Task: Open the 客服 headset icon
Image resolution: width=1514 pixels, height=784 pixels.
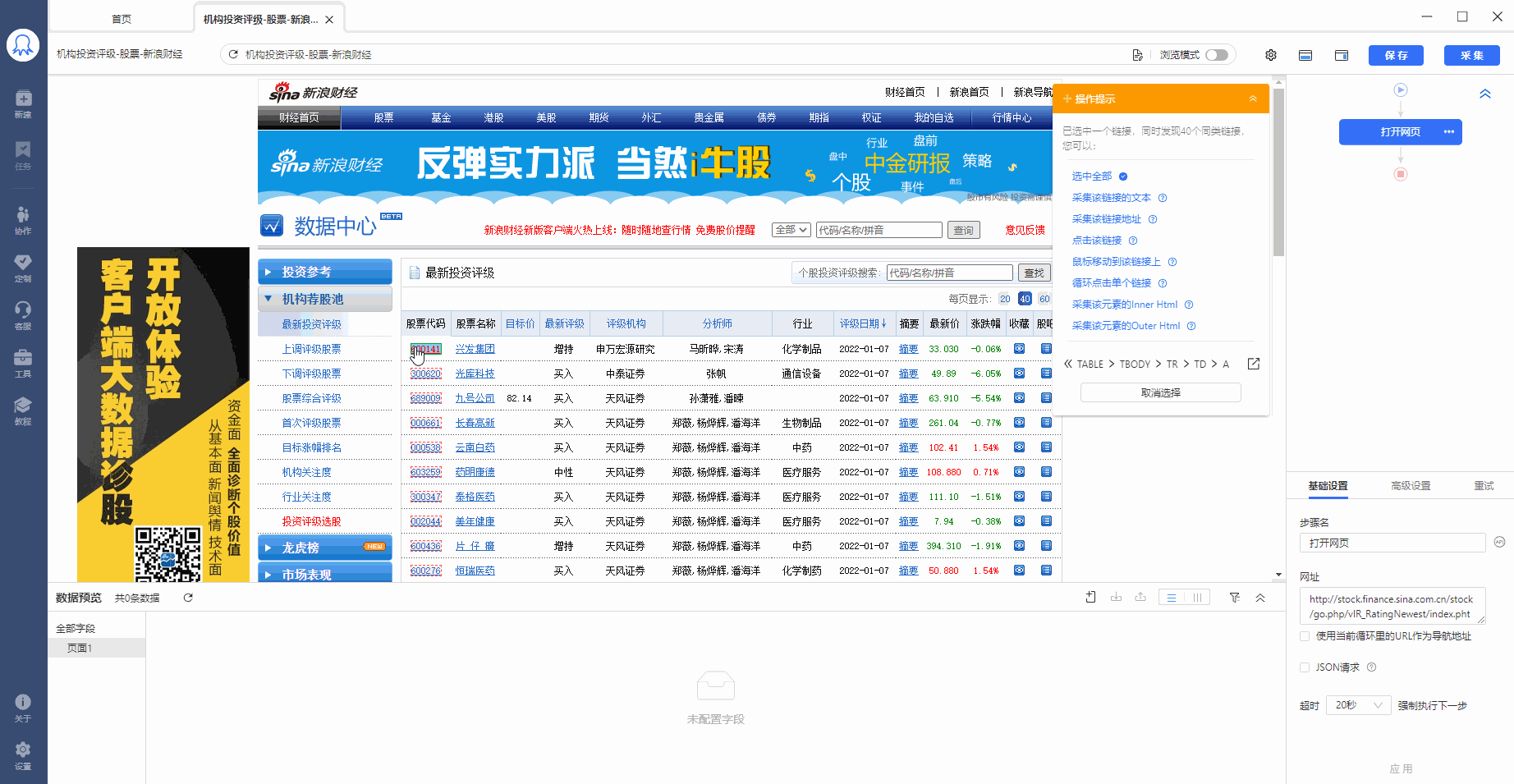Action: tap(23, 315)
